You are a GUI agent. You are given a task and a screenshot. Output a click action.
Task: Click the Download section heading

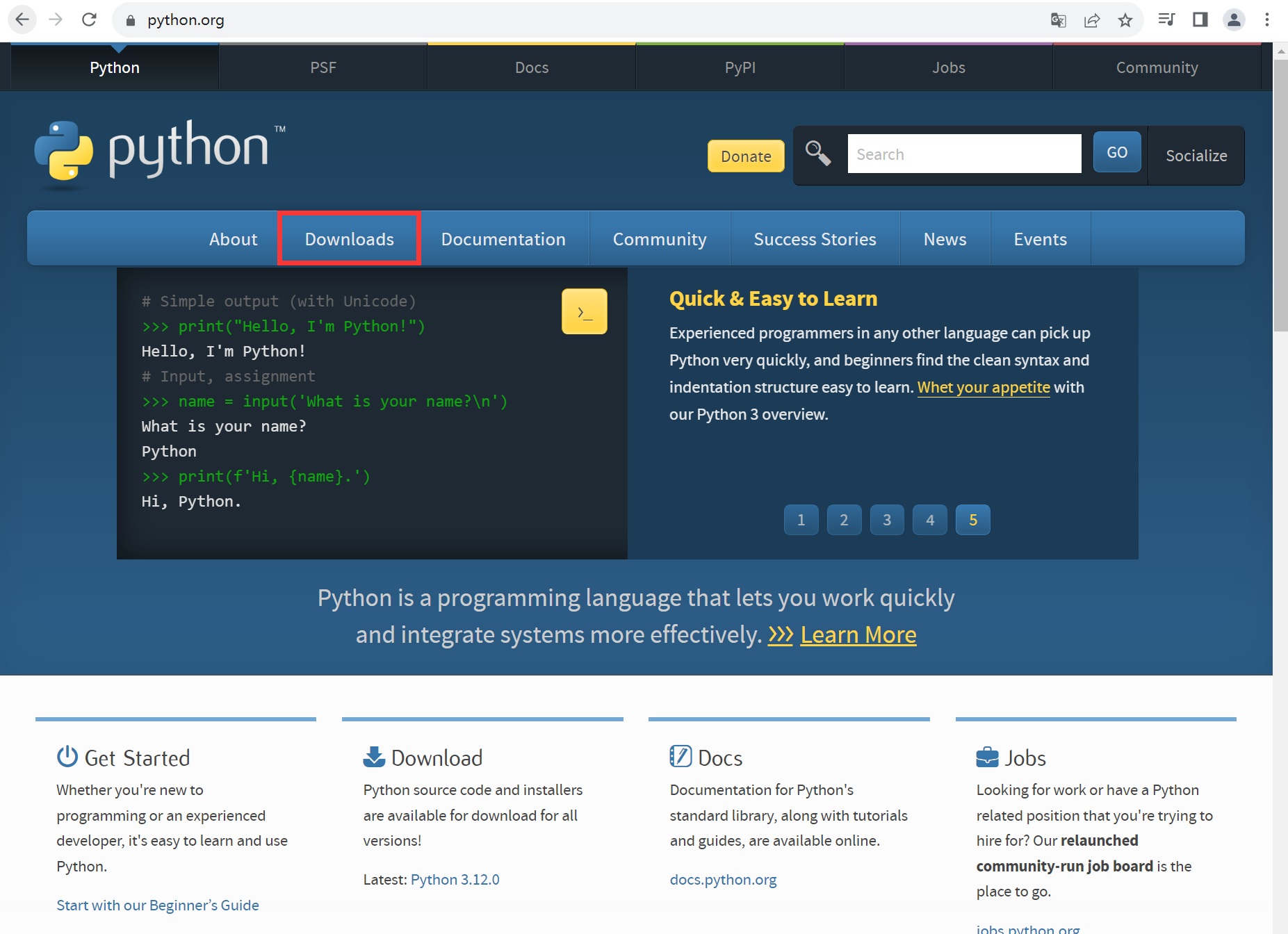click(x=437, y=757)
